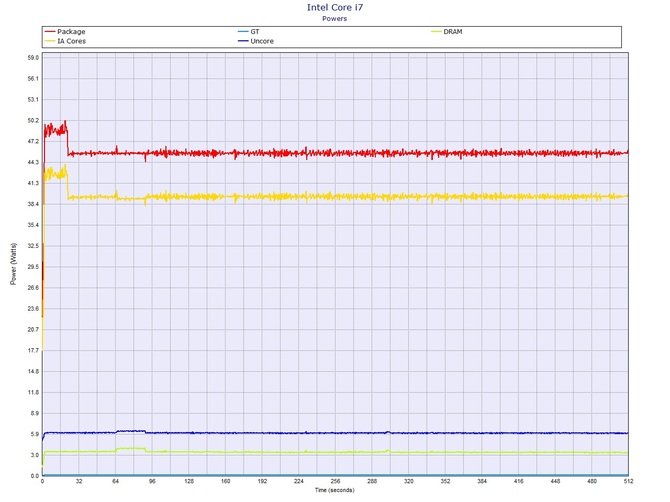Click the yellow IA Cores line swatch in legend
The width and height of the screenshot is (670, 502).
tap(50, 41)
